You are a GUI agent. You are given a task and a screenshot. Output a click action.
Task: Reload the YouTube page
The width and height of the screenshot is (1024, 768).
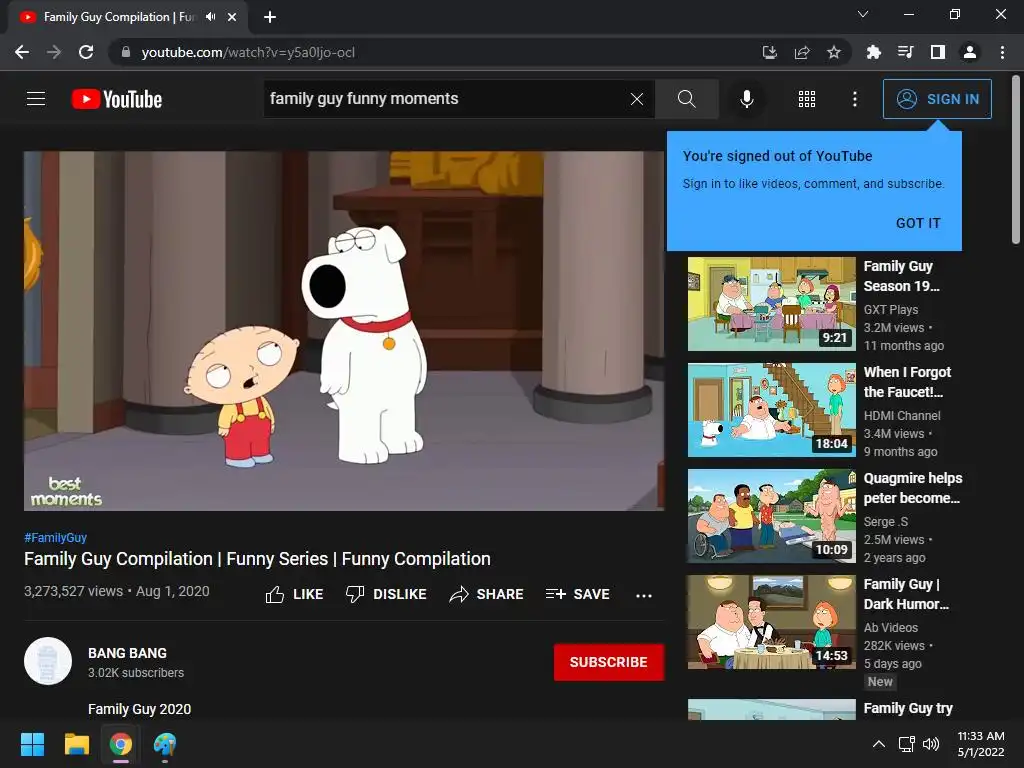point(86,52)
